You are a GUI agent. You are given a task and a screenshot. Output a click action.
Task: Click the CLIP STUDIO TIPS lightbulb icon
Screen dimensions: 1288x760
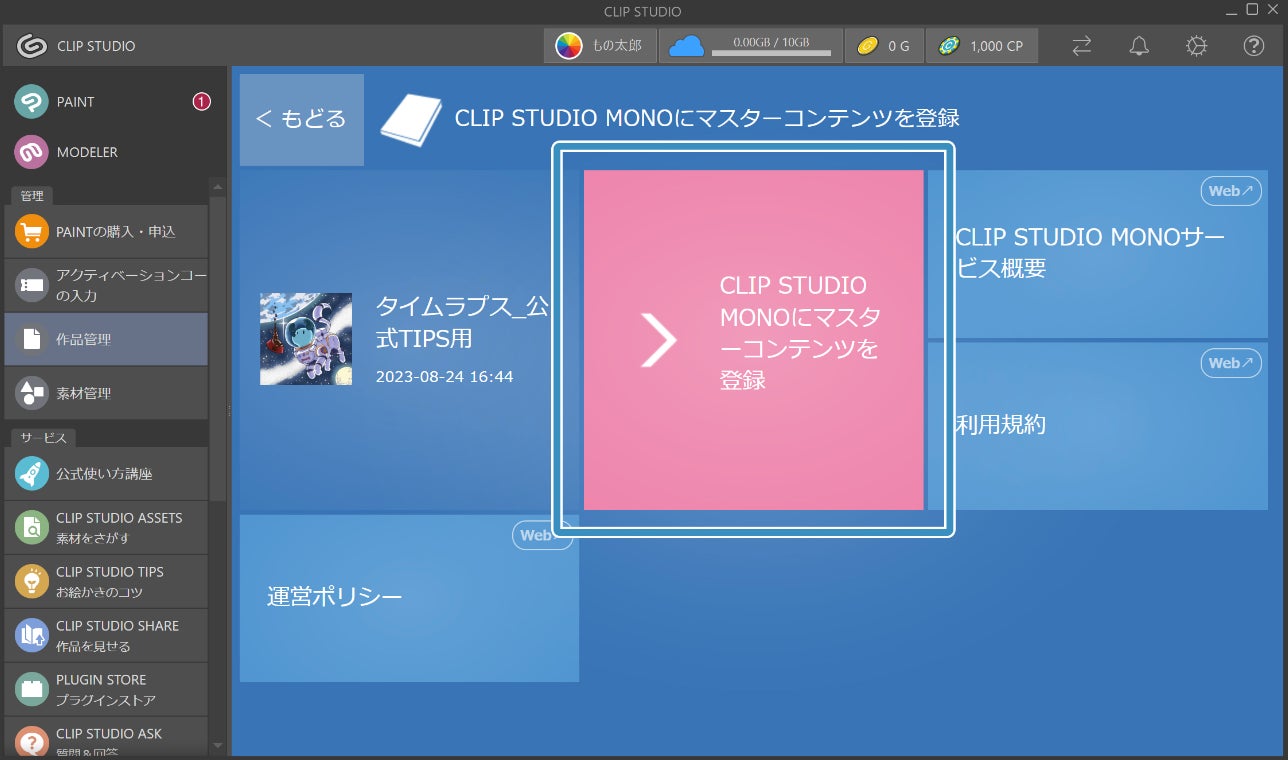coord(32,581)
